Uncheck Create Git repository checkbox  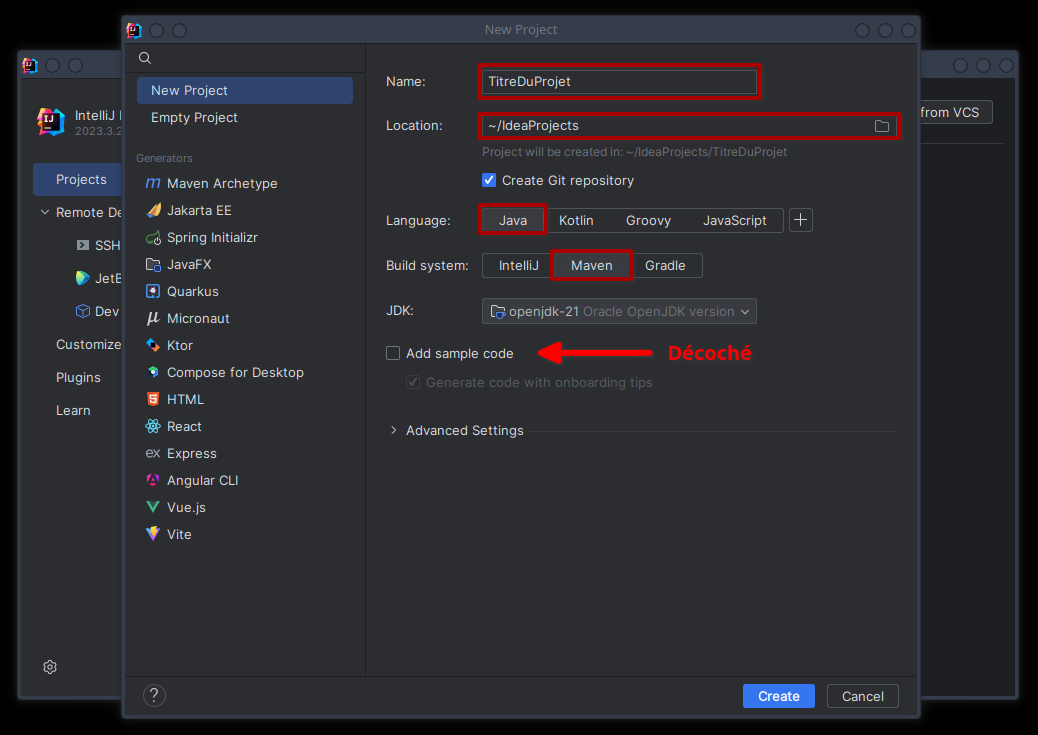coord(489,181)
